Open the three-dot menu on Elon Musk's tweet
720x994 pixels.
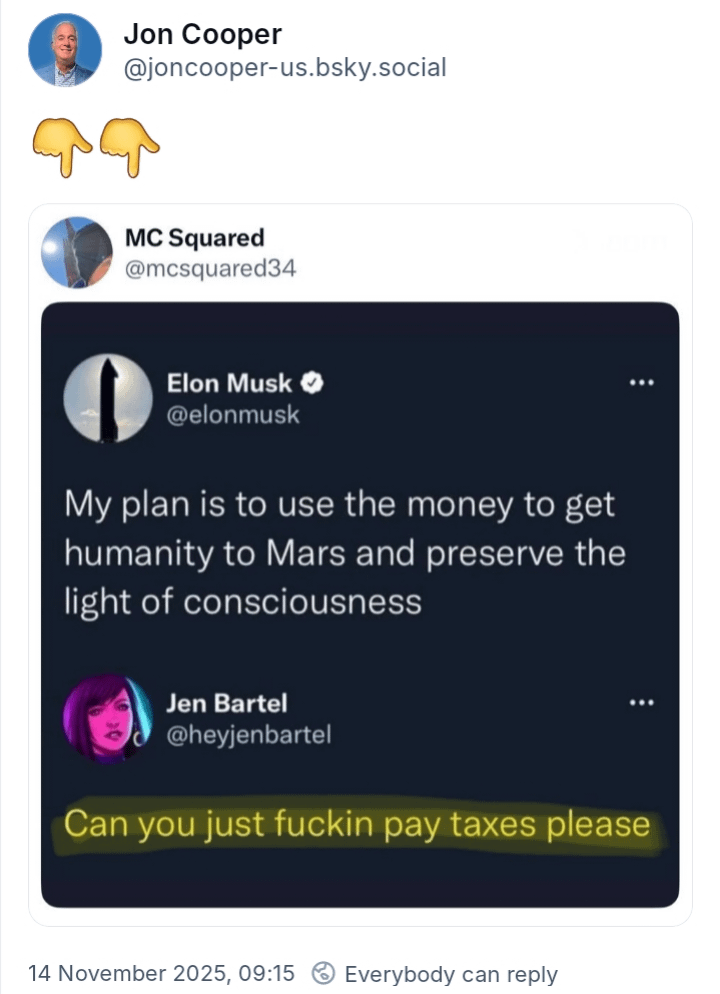(640, 383)
